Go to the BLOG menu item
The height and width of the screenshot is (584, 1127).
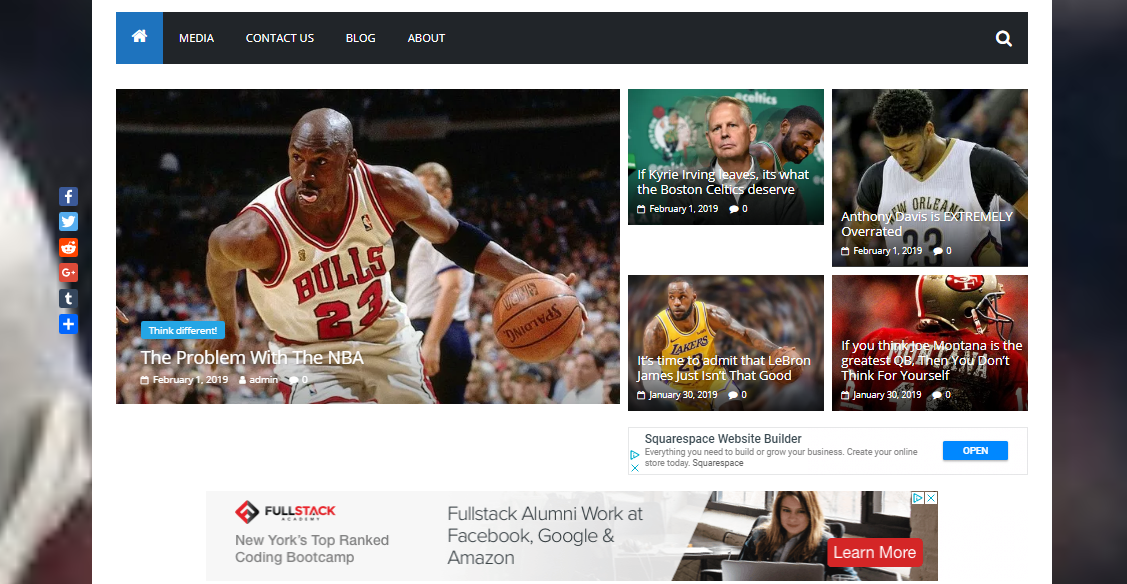(x=360, y=38)
